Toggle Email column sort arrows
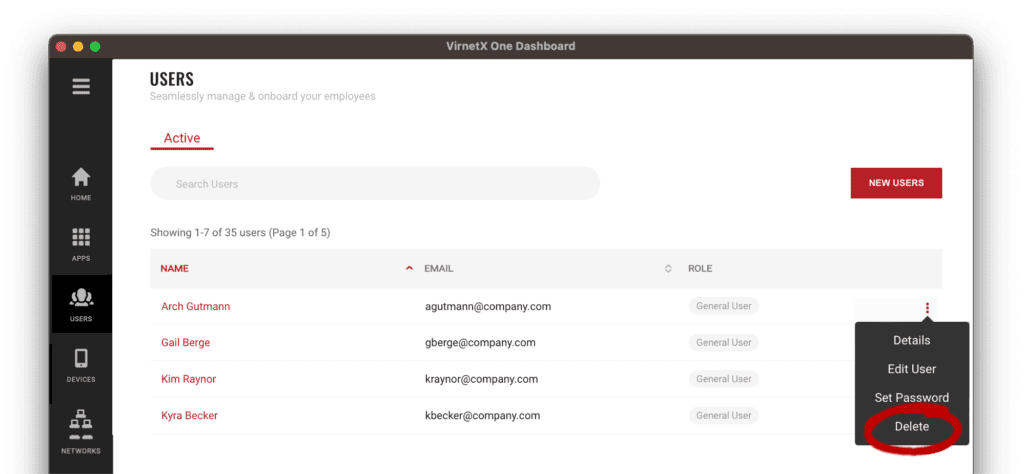The height and width of the screenshot is (474, 1024). click(x=668, y=268)
